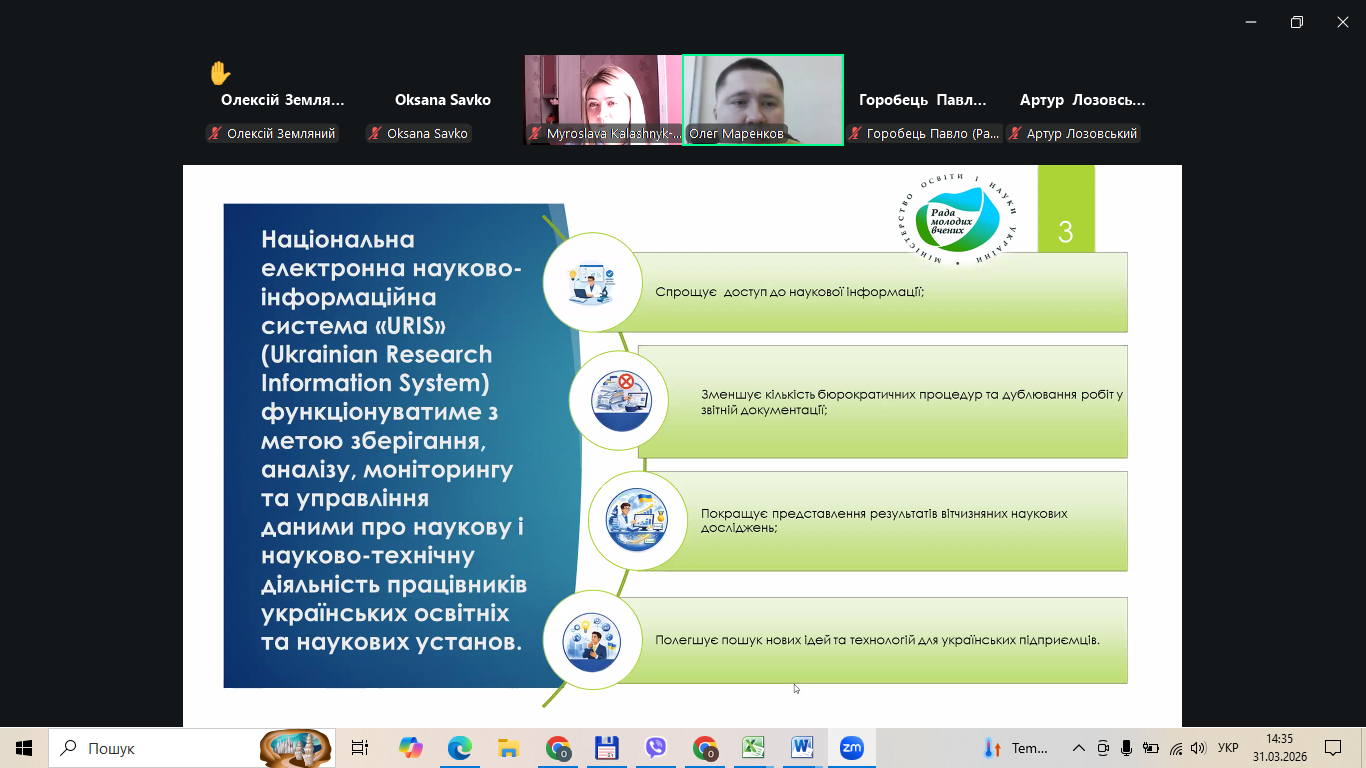The height and width of the screenshot is (768, 1366).
Task: Open the clock showing 14:35 31.03.2026
Action: pyautogui.click(x=1279, y=748)
